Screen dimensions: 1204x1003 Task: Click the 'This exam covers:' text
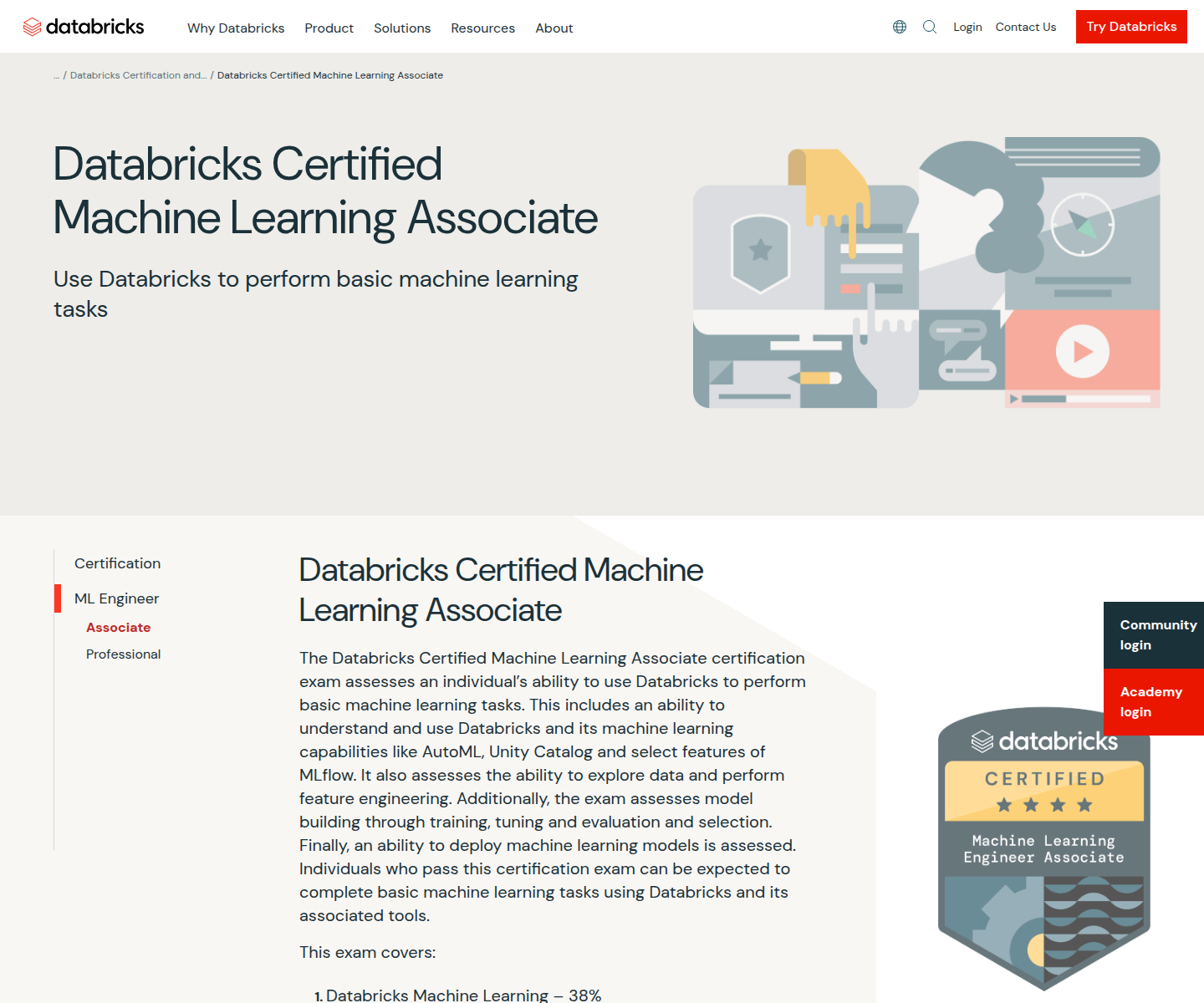click(x=368, y=953)
